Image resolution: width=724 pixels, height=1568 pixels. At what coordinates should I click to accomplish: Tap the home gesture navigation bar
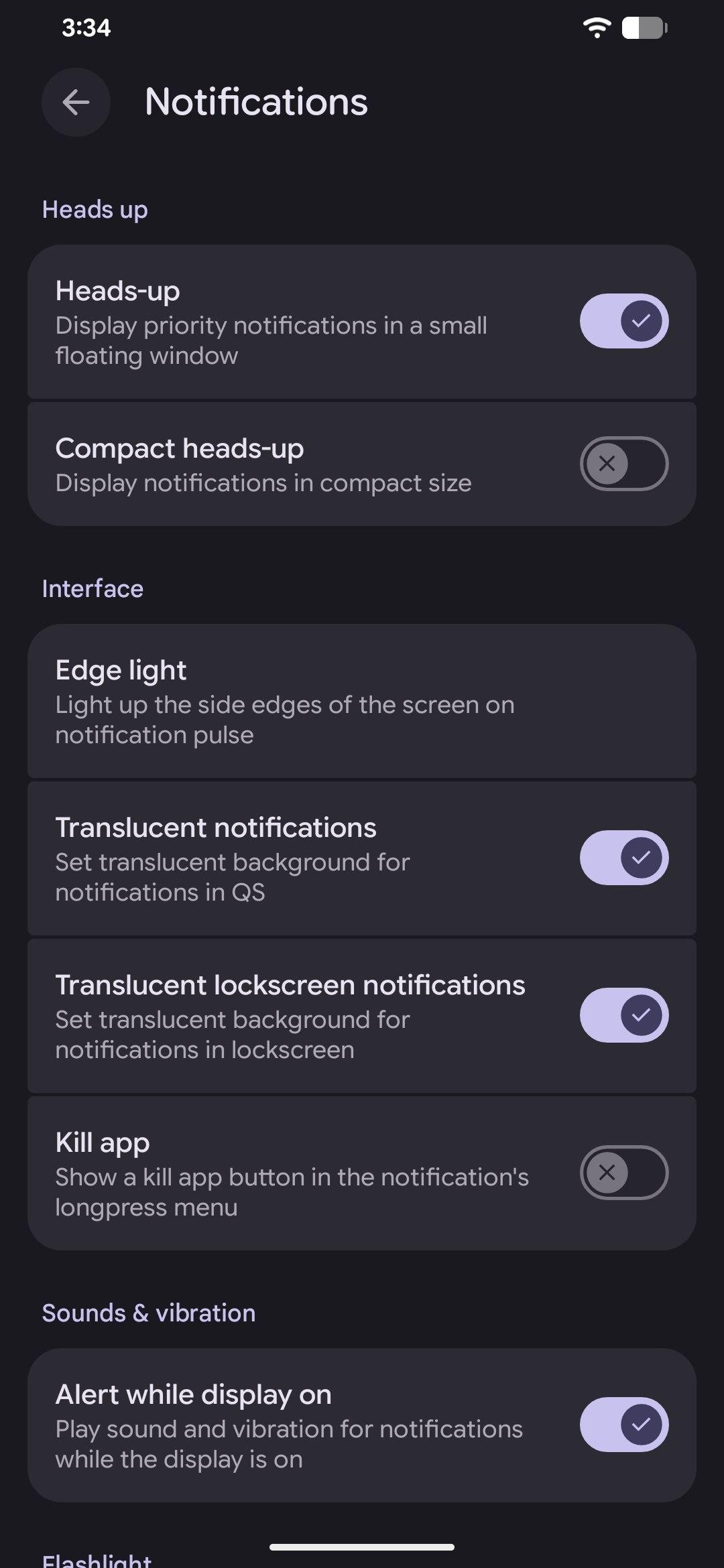coord(362,1547)
